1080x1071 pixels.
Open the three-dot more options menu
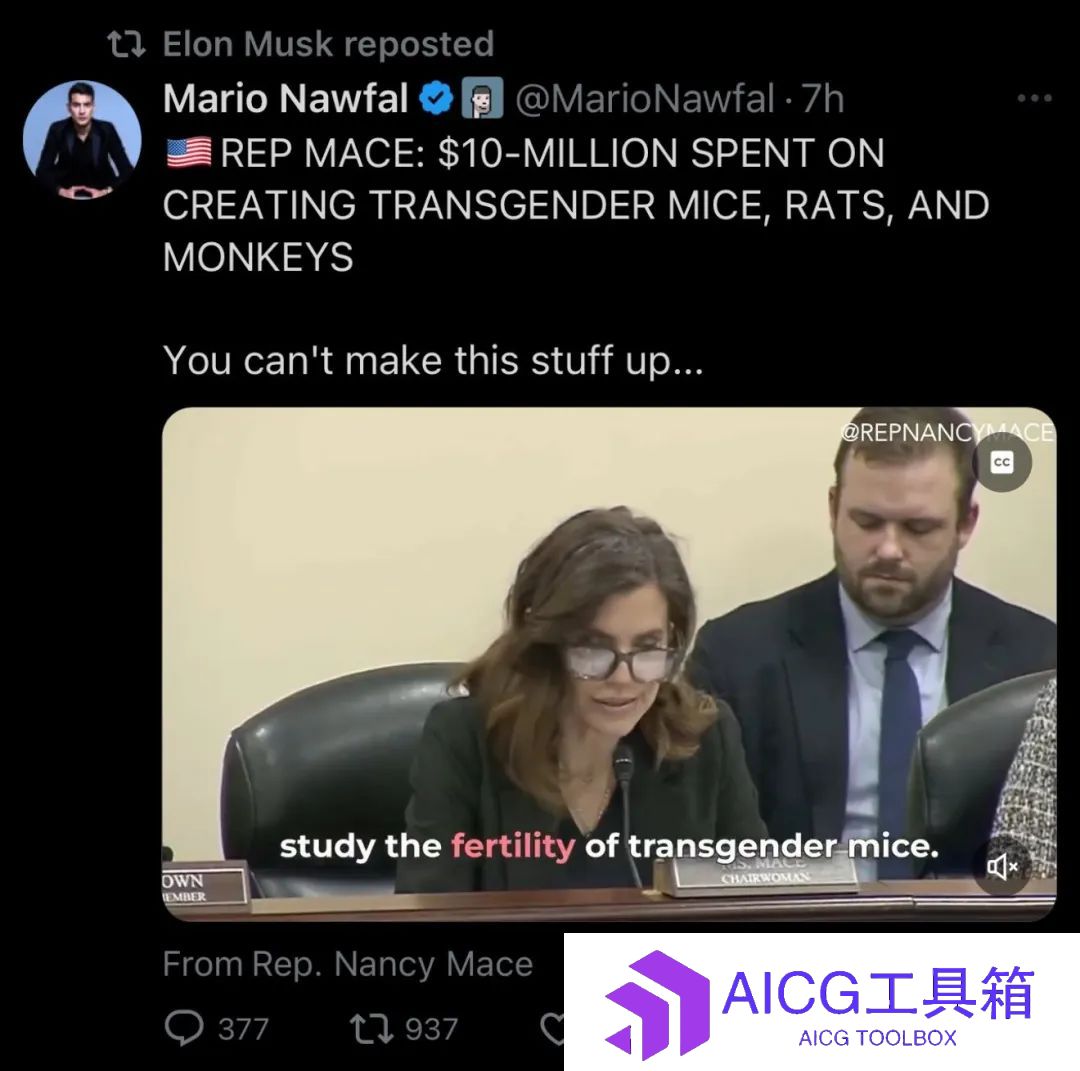coord(1035,98)
